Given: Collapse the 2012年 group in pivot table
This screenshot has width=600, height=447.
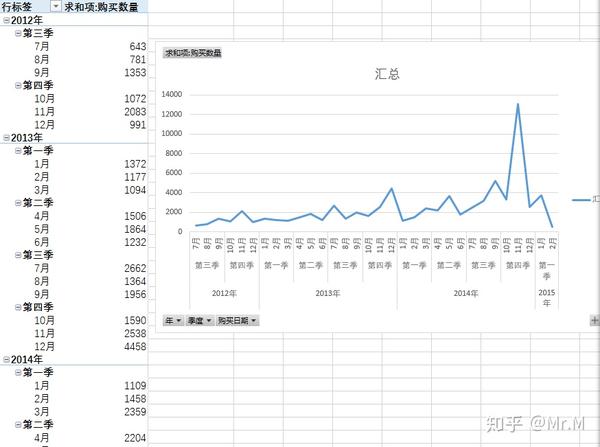Looking at the screenshot, I should coord(6,20).
